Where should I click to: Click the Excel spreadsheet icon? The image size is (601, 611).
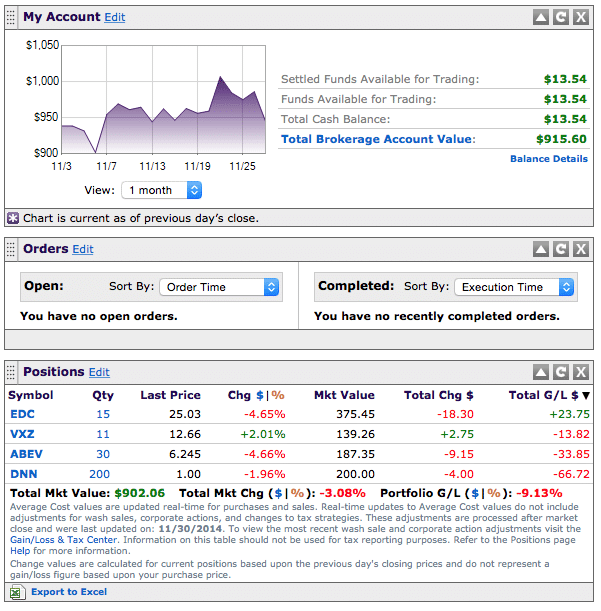16,592
